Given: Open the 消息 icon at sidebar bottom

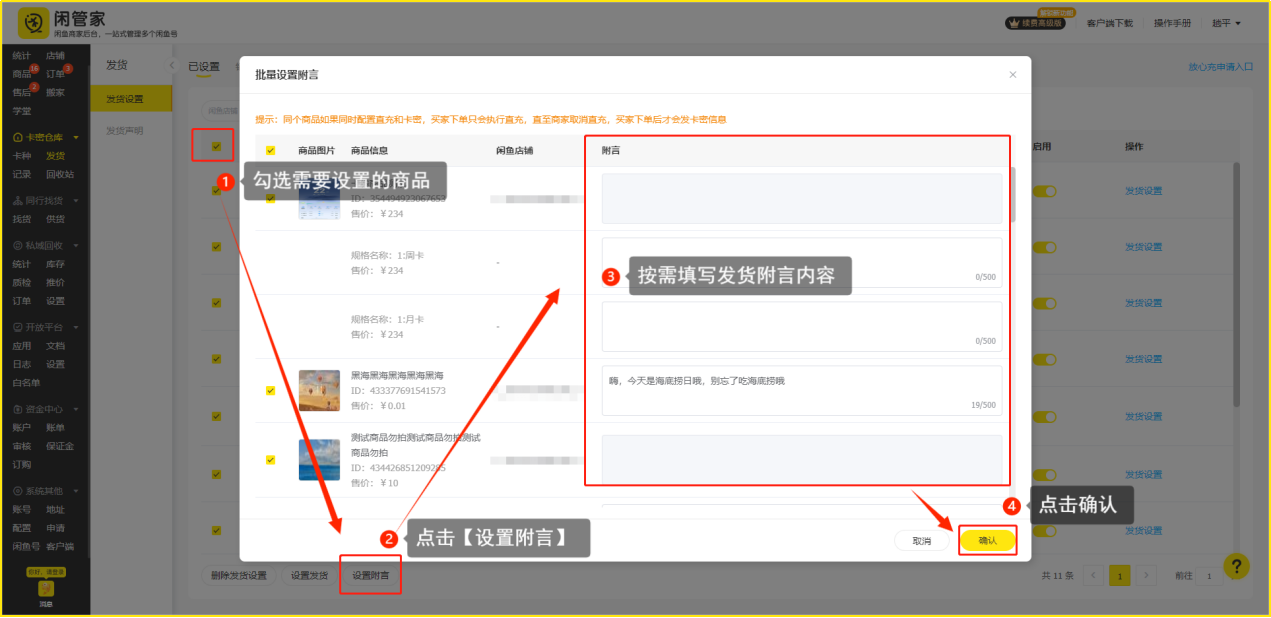Looking at the screenshot, I should coord(46,591).
